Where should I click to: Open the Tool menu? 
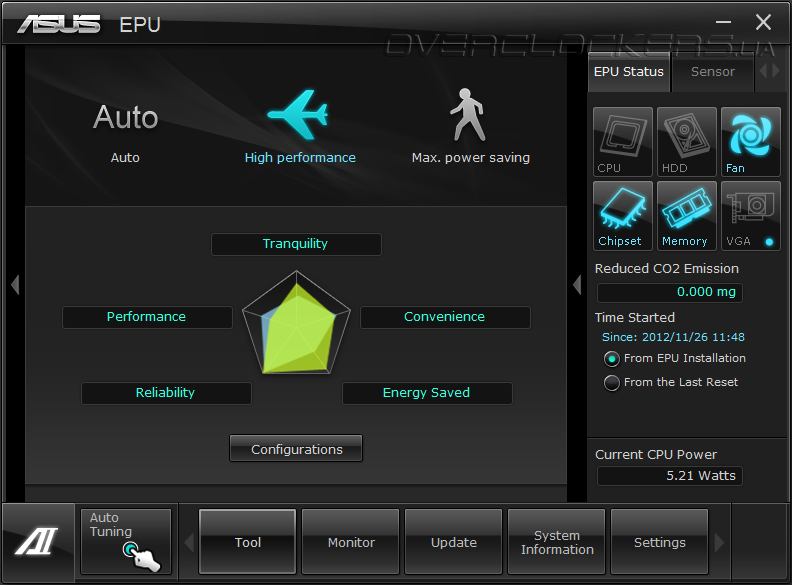tap(248, 542)
